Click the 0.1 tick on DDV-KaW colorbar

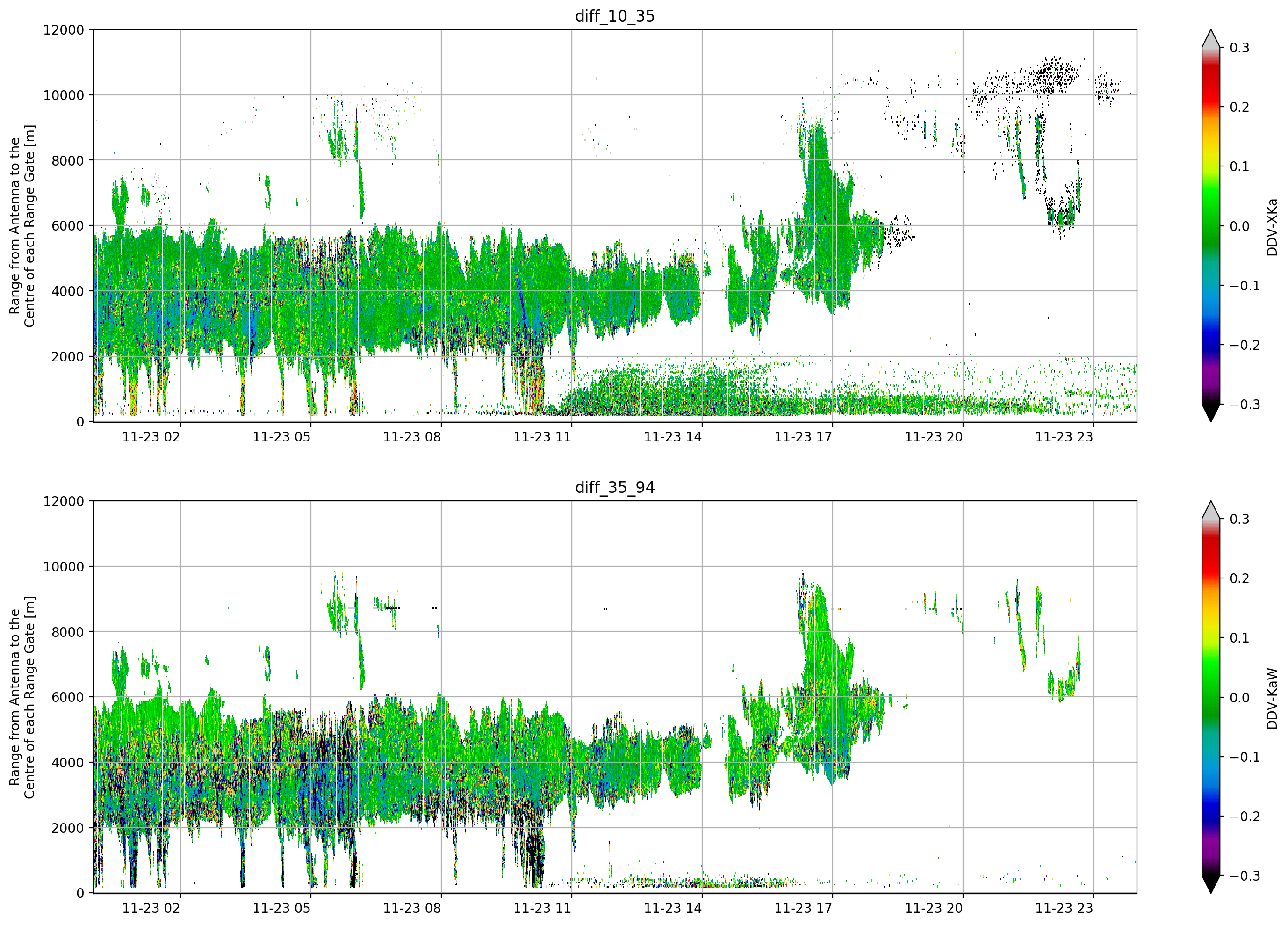(1240, 638)
